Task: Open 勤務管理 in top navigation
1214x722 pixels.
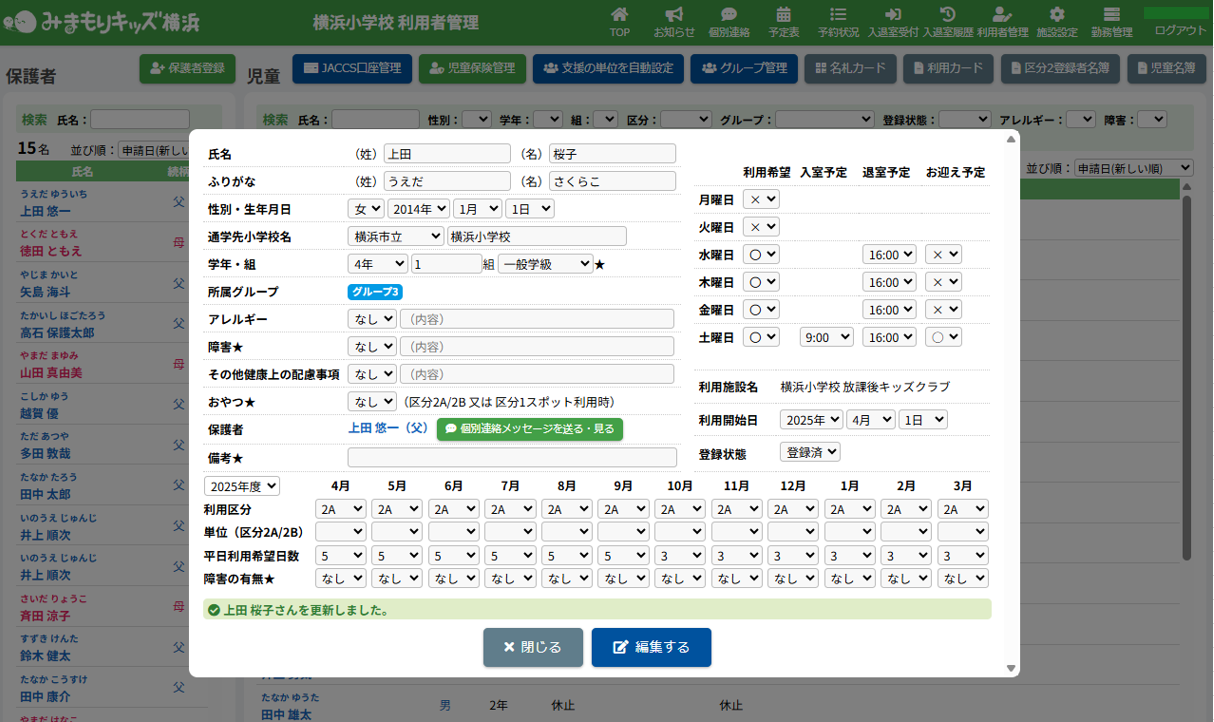Action: pyautogui.click(x=1111, y=21)
